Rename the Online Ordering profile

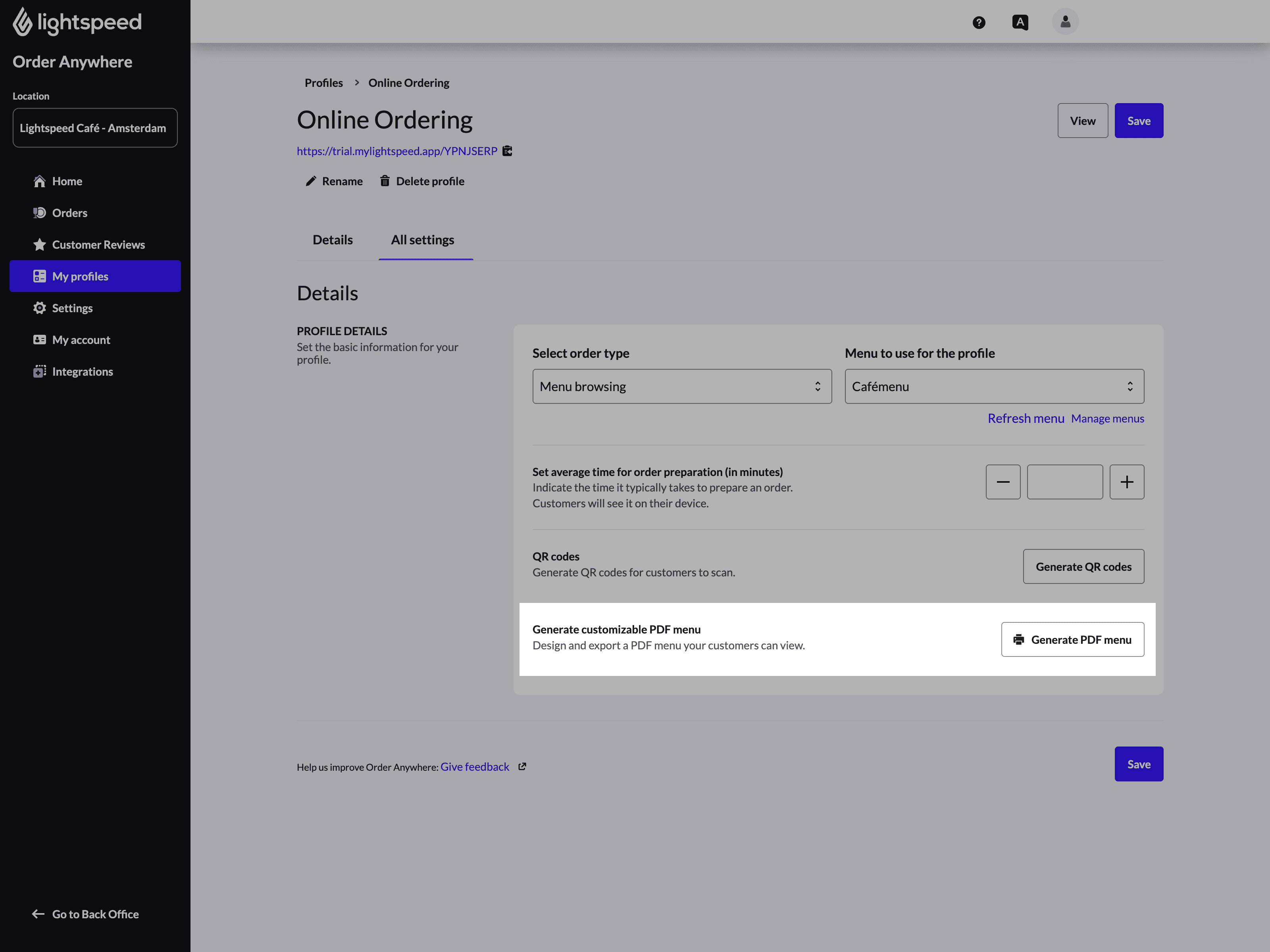pos(334,181)
